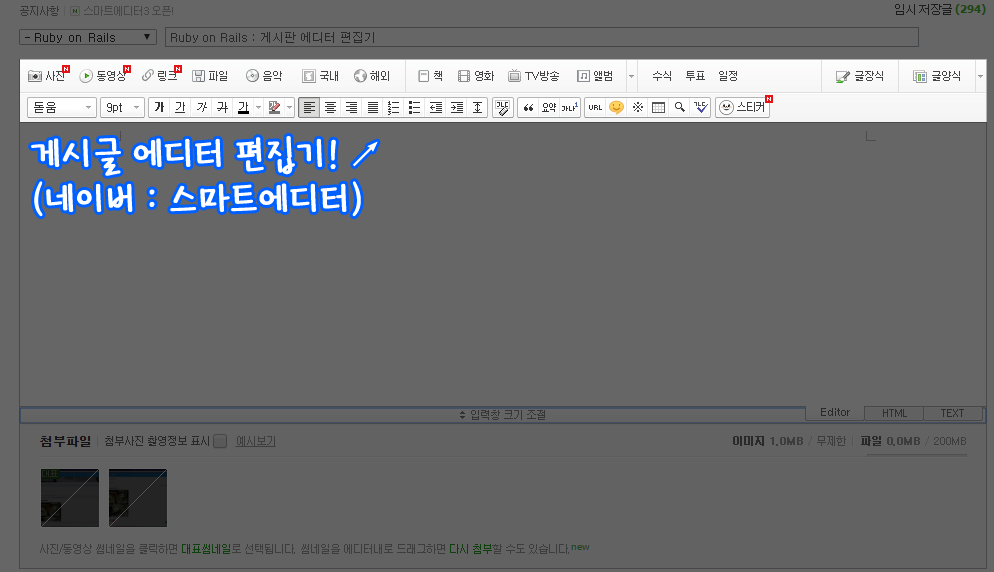Viewport: 994px width, 572px height.
Task: Run the spell check tool
Action: 700,107
